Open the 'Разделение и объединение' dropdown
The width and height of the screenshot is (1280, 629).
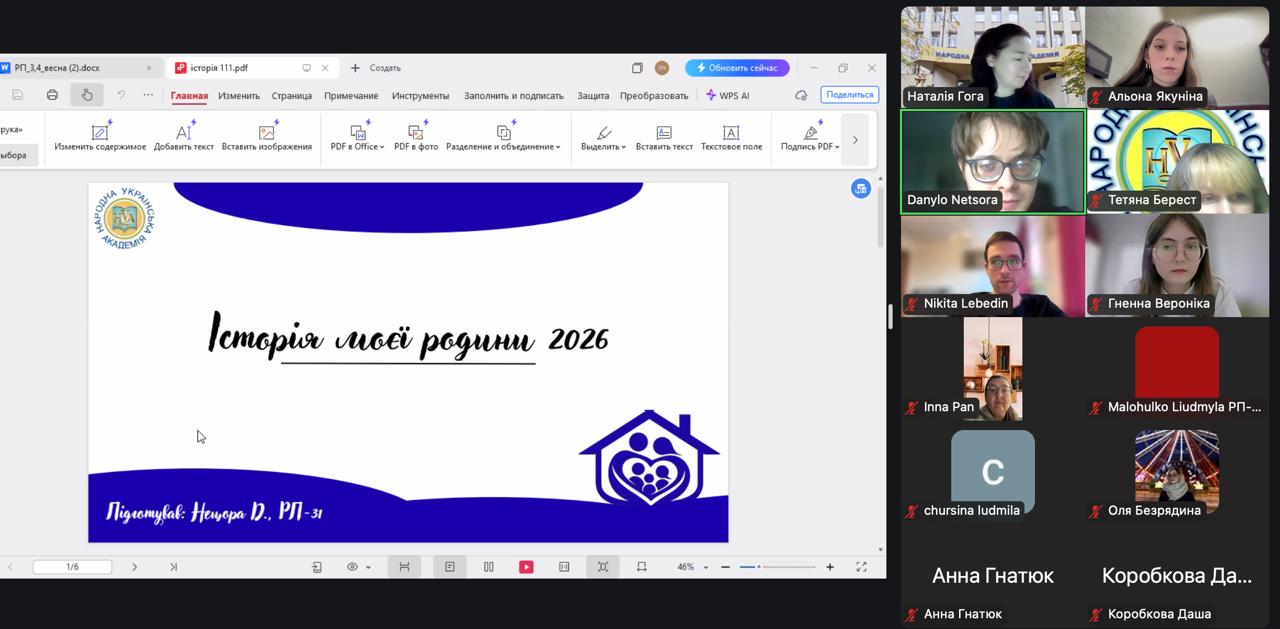pos(558,147)
